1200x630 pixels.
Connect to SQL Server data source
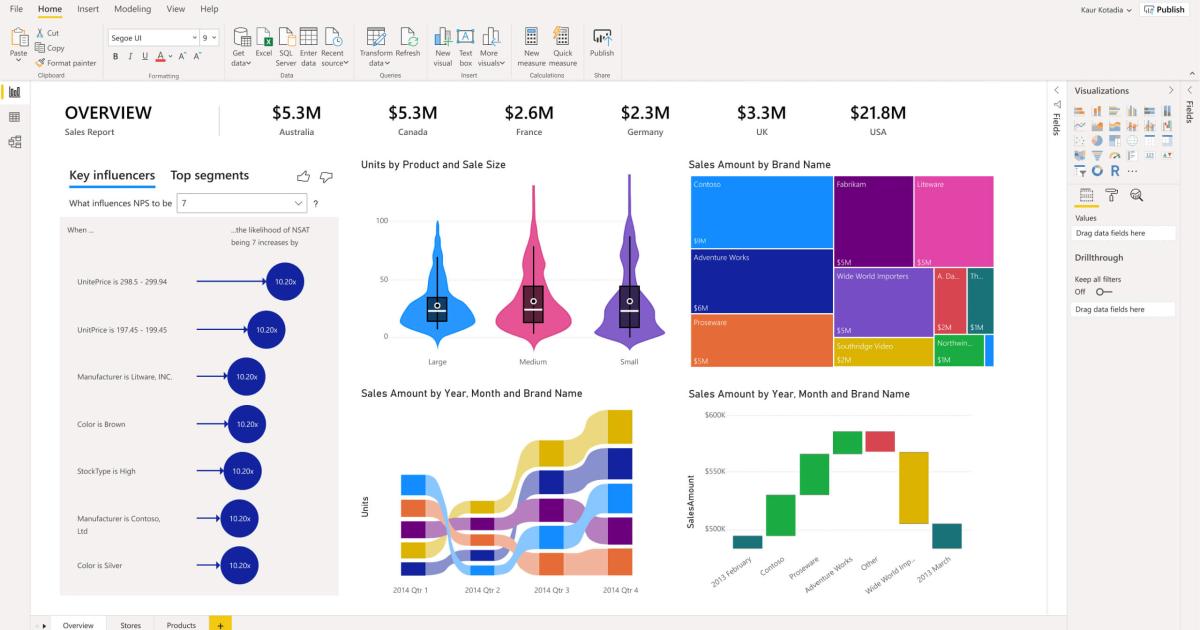tap(286, 47)
